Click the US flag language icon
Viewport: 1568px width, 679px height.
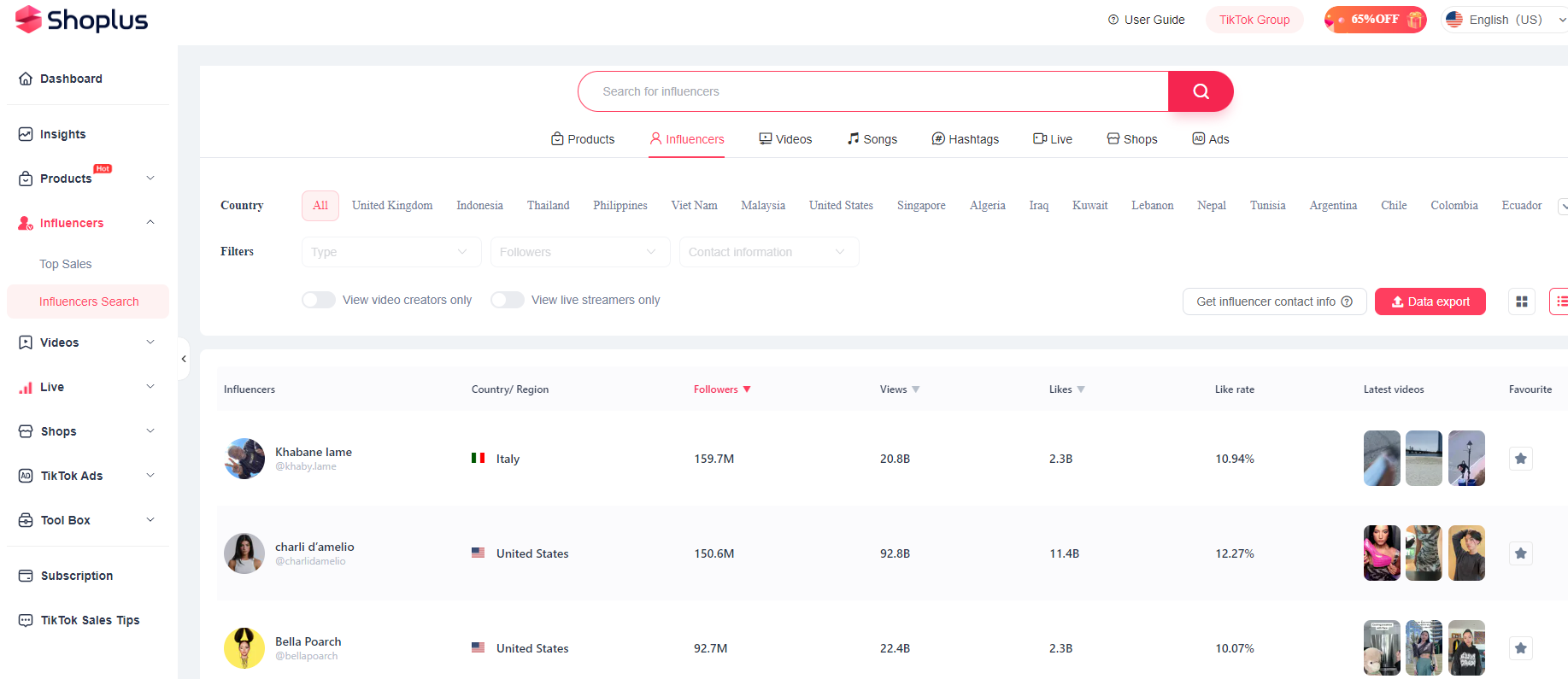pos(1454,20)
